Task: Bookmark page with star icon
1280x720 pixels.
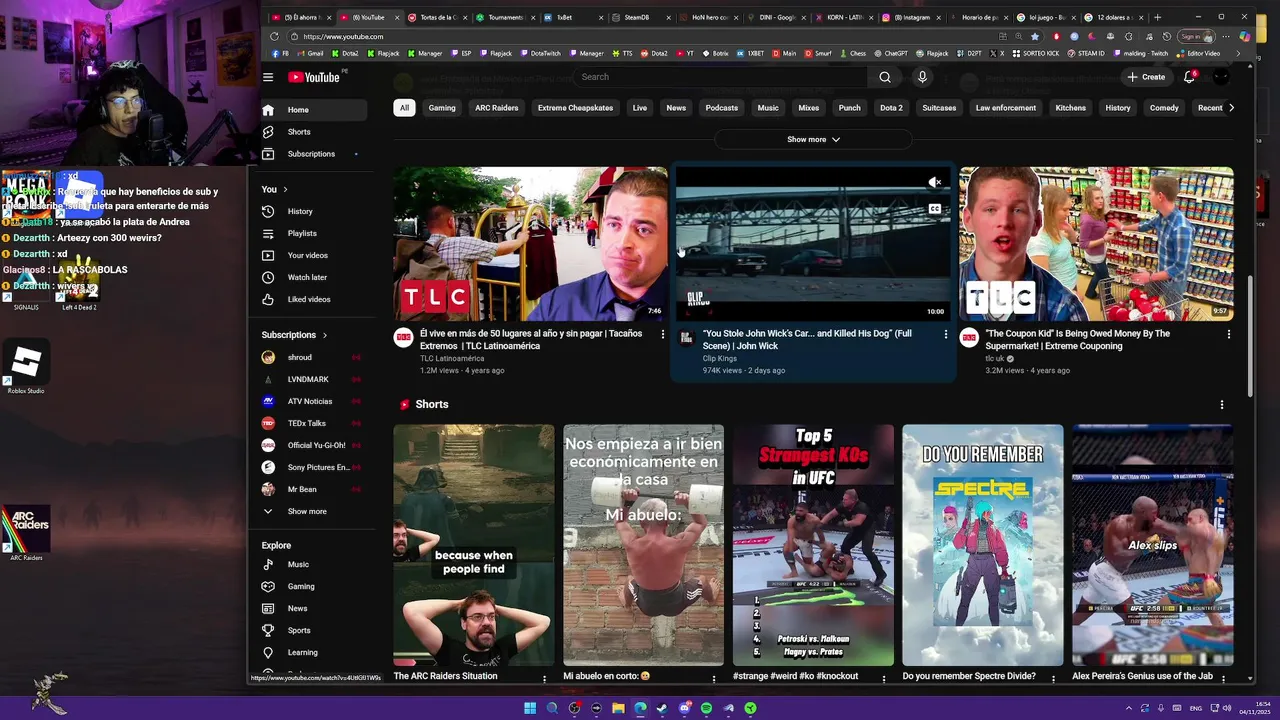Action: point(1035,36)
